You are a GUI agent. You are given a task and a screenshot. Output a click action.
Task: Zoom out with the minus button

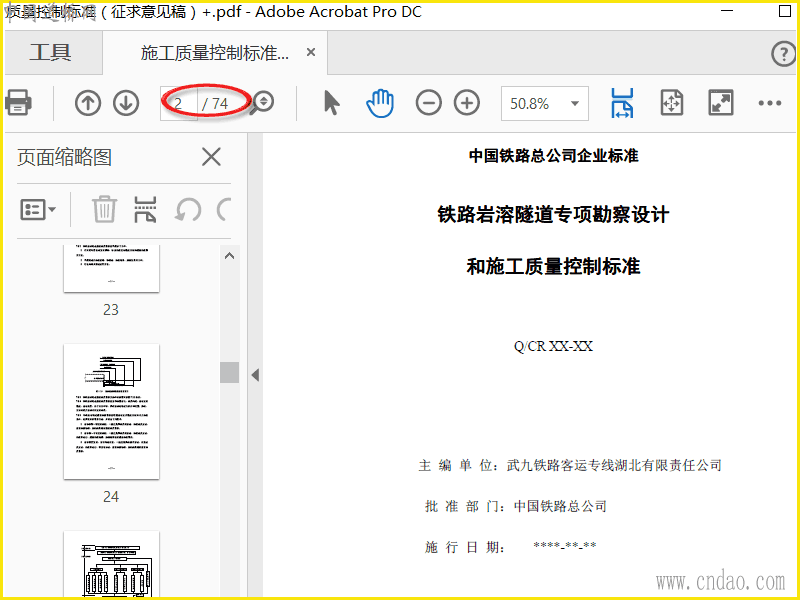(x=429, y=103)
